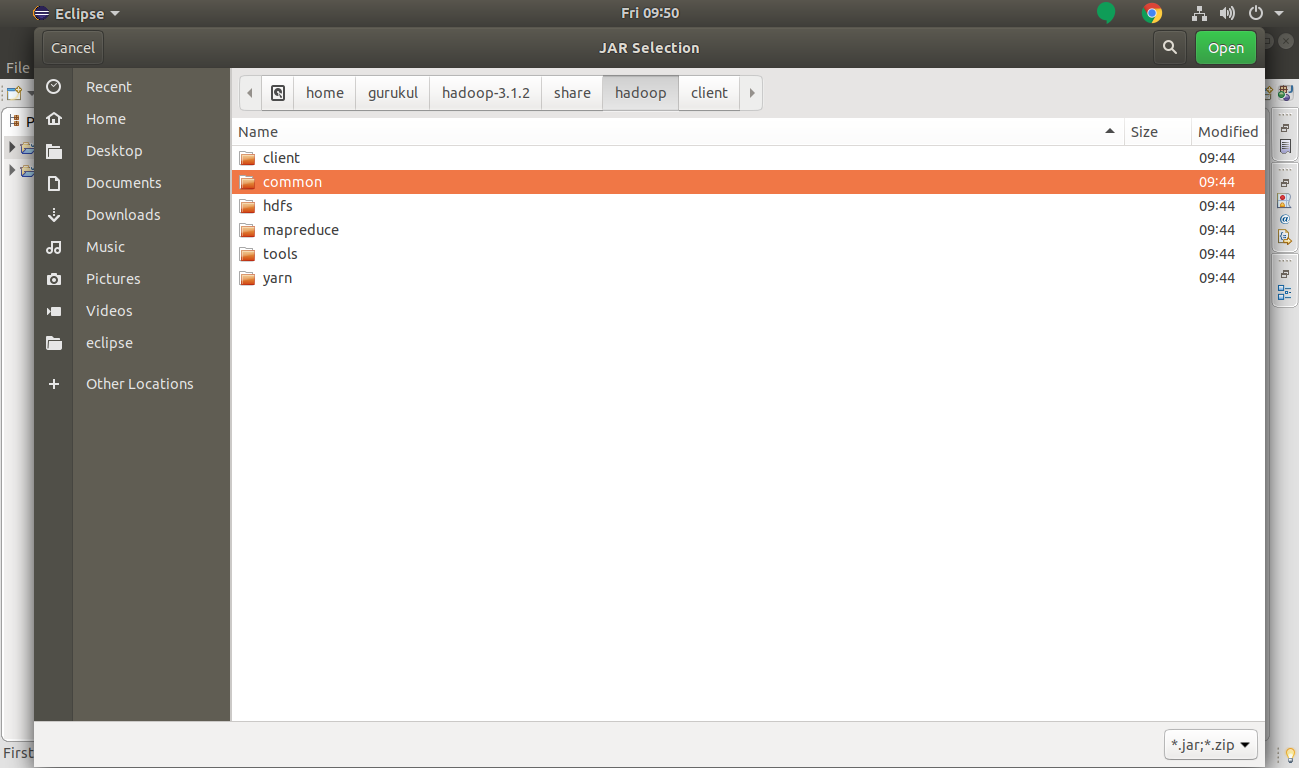This screenshot has width=1299, height=768.
Task: Expand the highlighted project in Eclipse Package Explorer
Action: coord(11,147)
